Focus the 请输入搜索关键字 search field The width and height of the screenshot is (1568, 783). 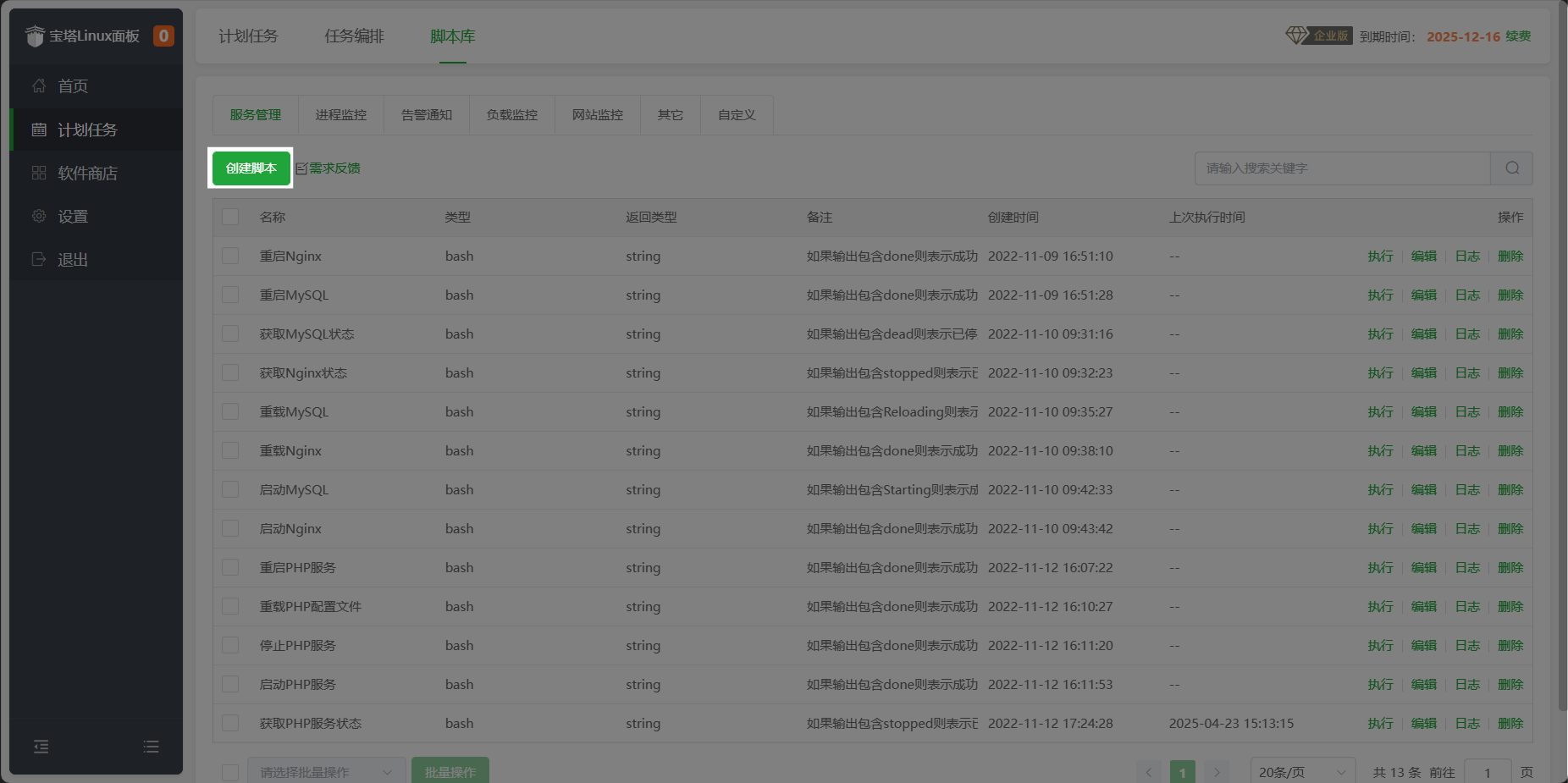[1343, 168]
